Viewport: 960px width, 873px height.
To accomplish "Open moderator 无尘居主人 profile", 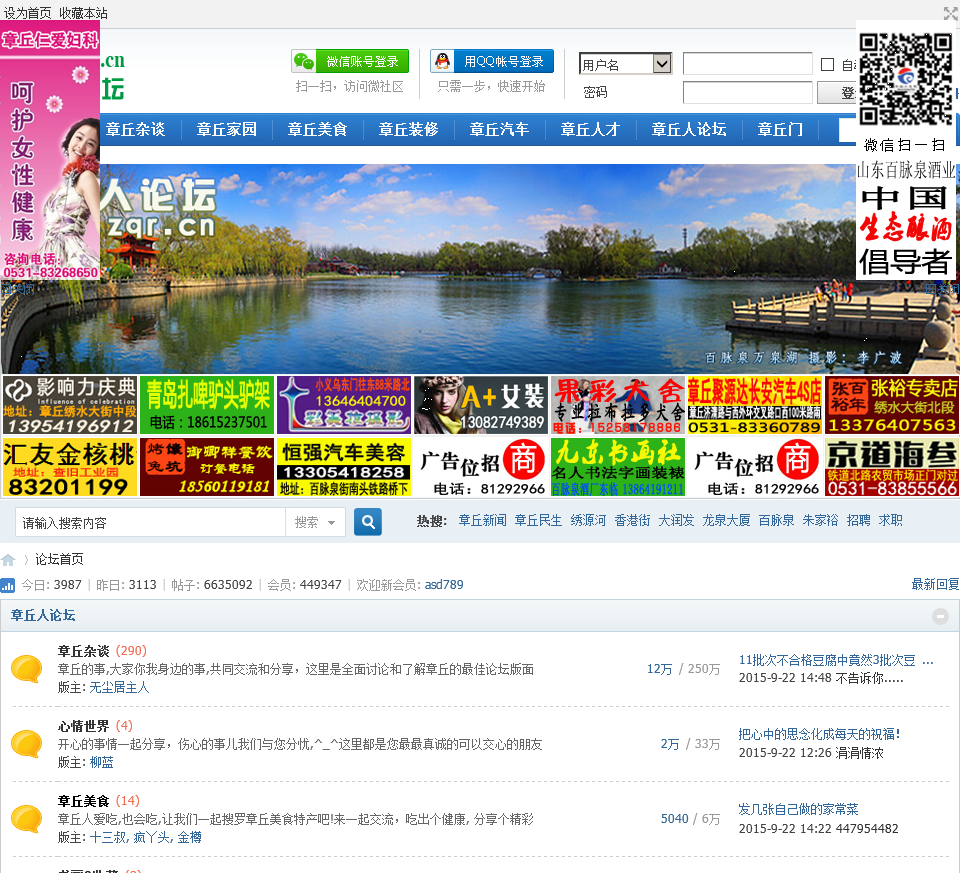I will click(x=119, y=688).
